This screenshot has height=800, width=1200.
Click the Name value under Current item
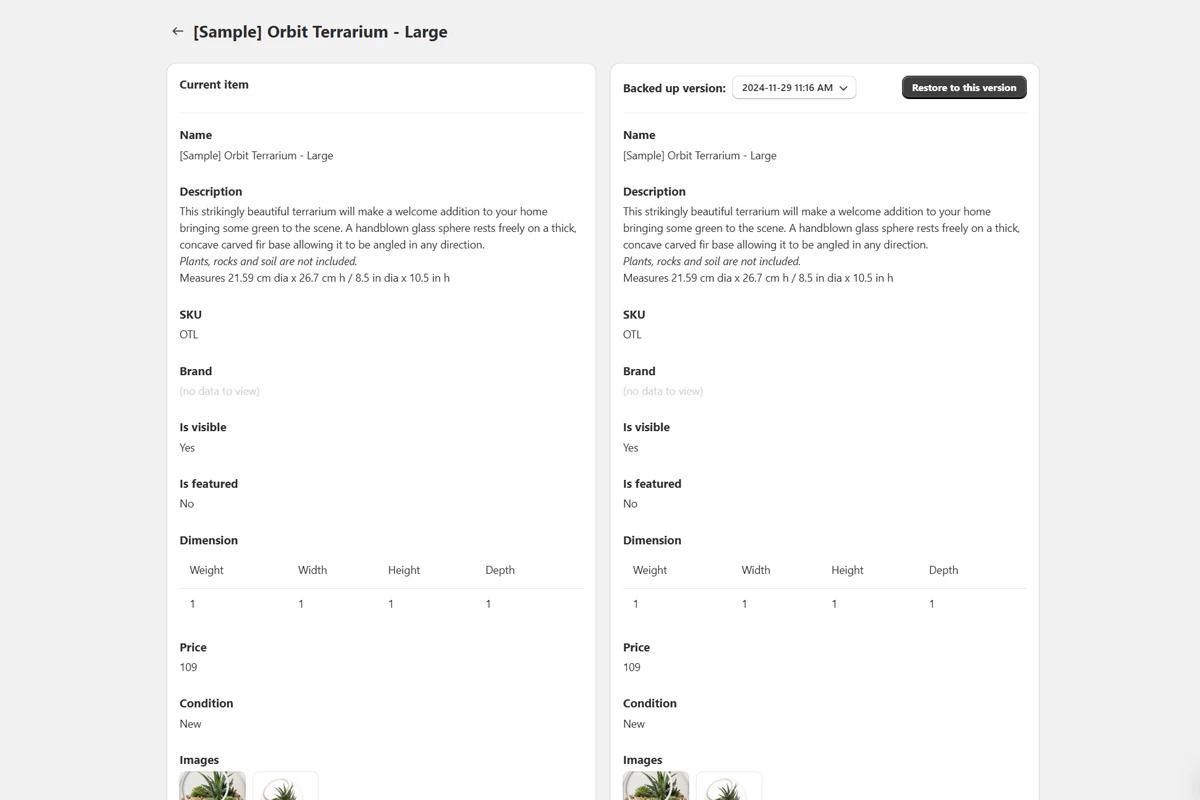tap(256, 155)
